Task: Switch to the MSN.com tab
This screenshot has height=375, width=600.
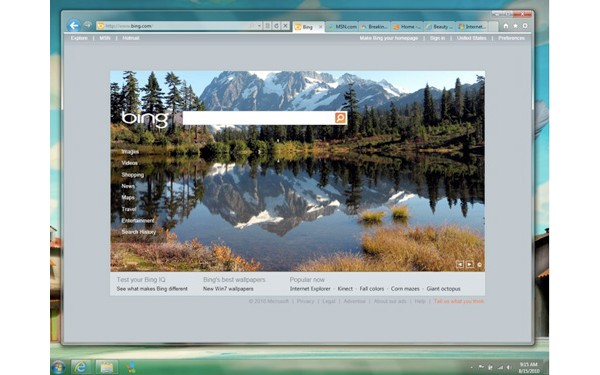Action: (342, 27)
